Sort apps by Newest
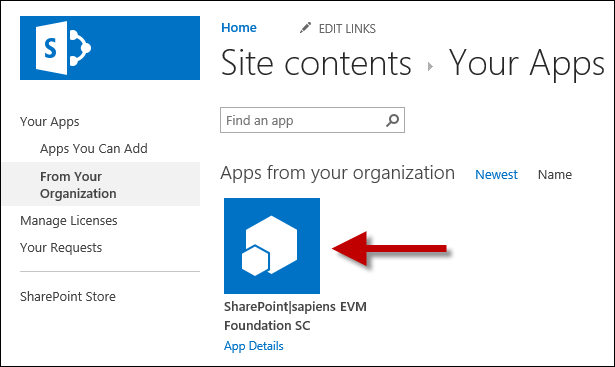 pyautogui.click(x=496, y=174)
